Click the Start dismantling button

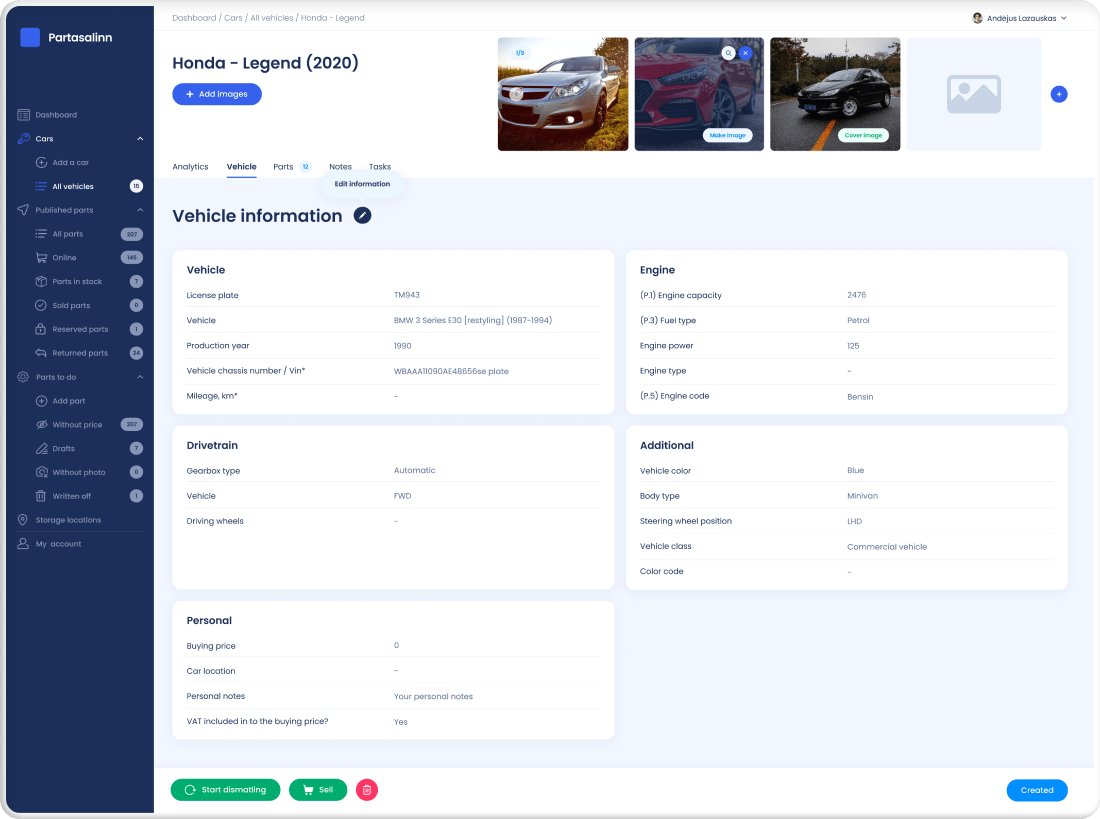click(x=225, y=790)
